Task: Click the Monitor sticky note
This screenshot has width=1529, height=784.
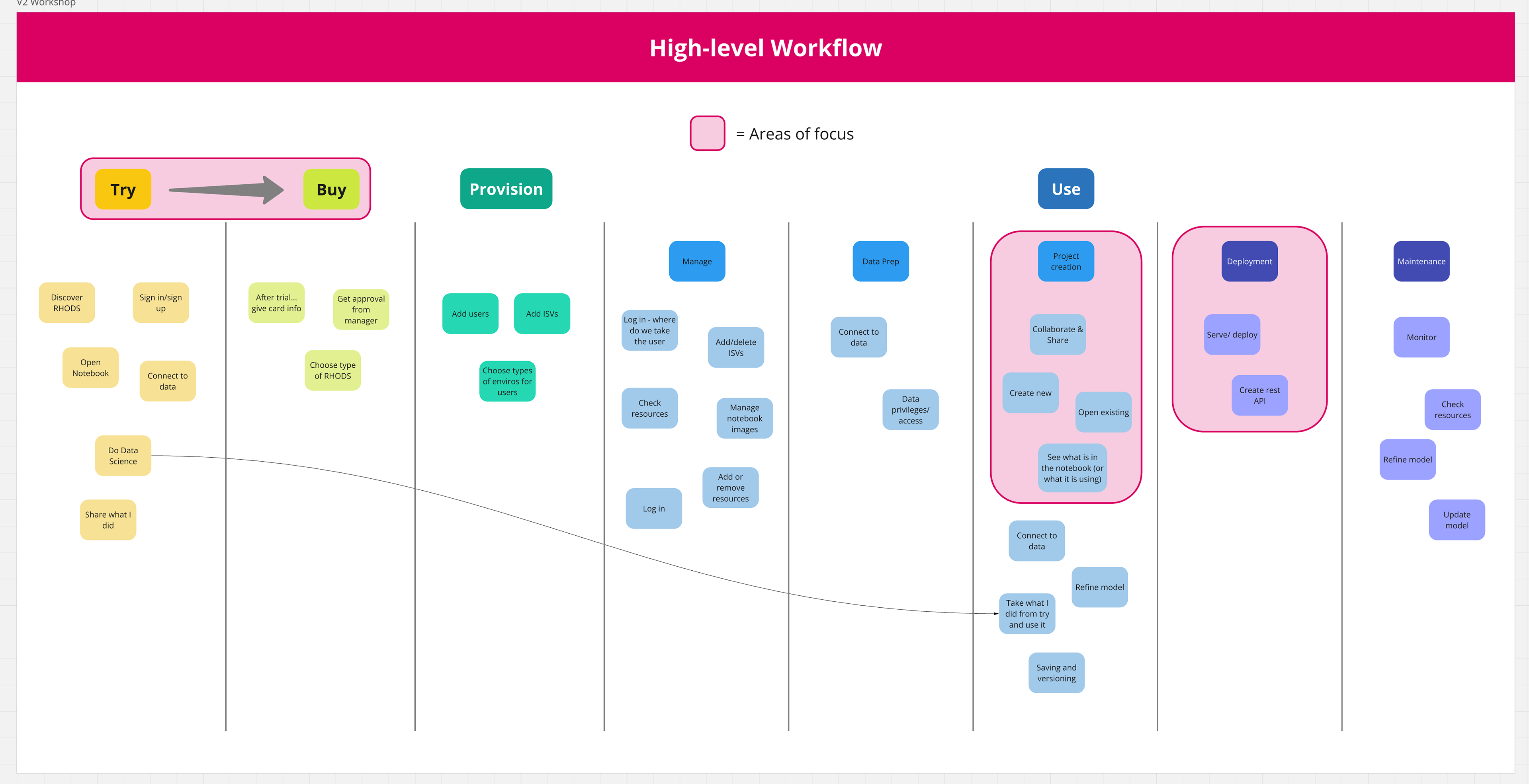Action: click(1421, 337)
